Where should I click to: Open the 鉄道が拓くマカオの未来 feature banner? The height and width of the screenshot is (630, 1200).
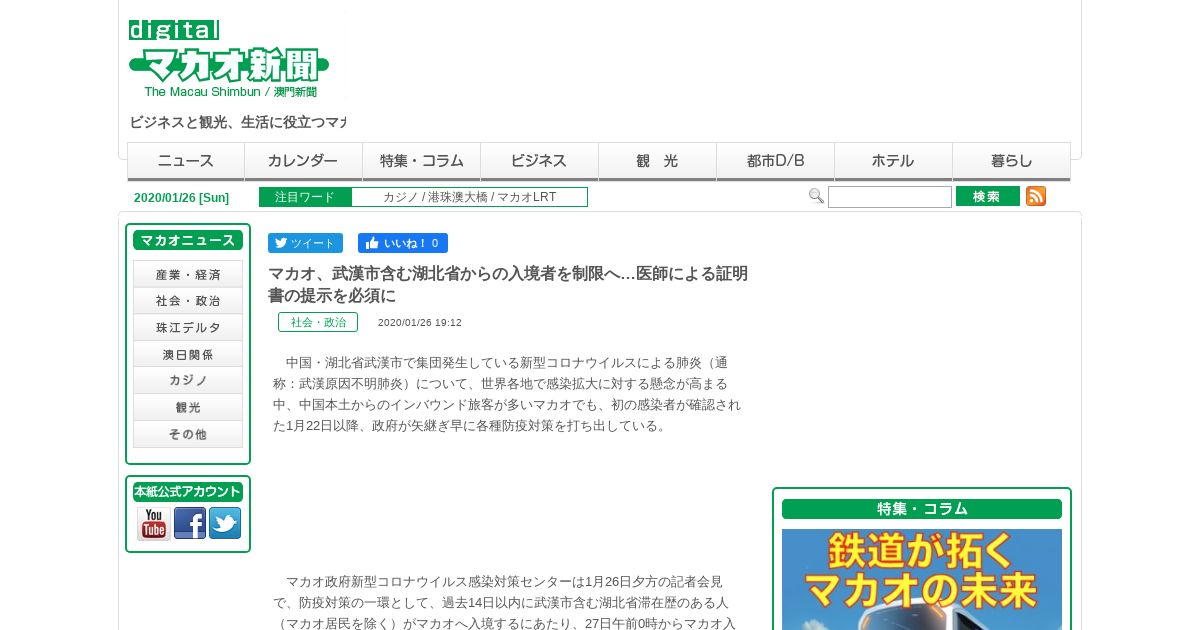922,579
